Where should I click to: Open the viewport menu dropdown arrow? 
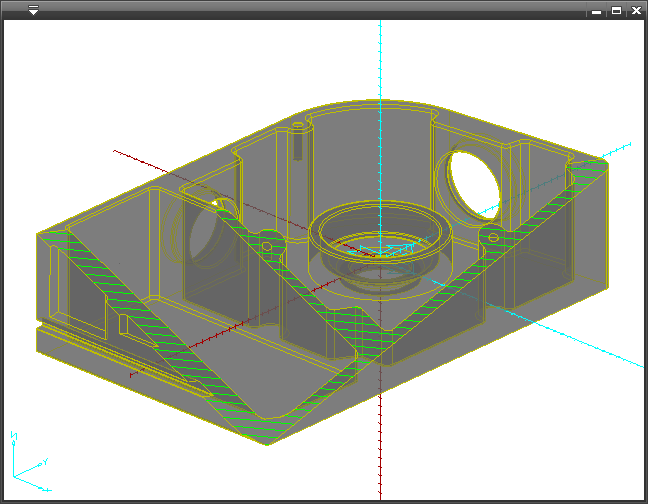click(x=33, y=11)
